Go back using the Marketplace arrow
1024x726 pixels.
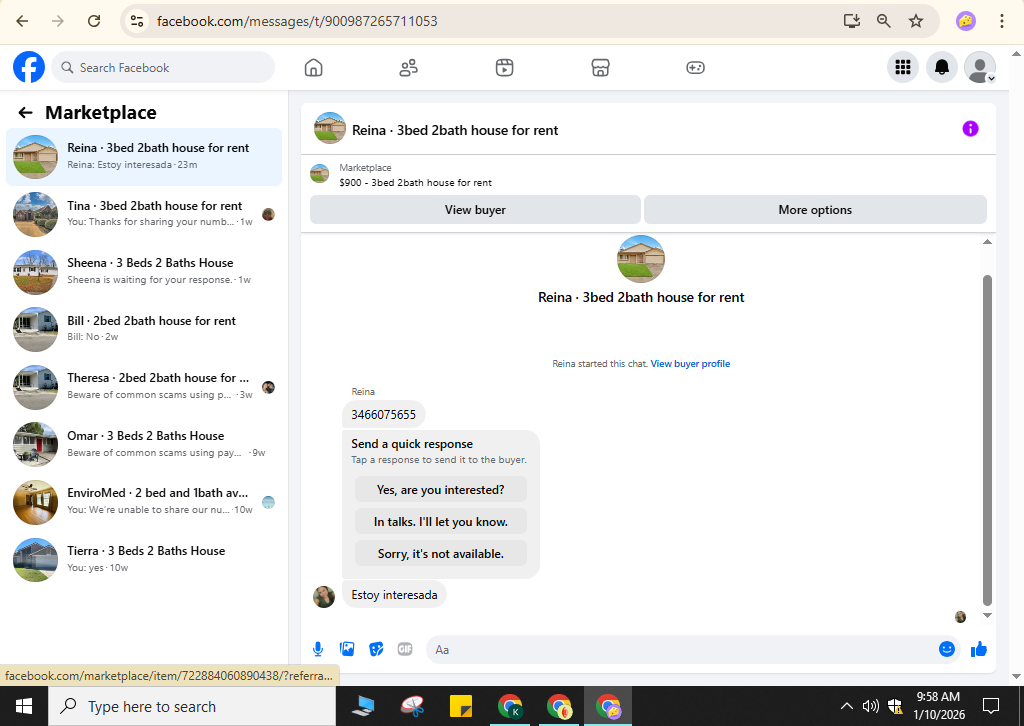point(25,113)
